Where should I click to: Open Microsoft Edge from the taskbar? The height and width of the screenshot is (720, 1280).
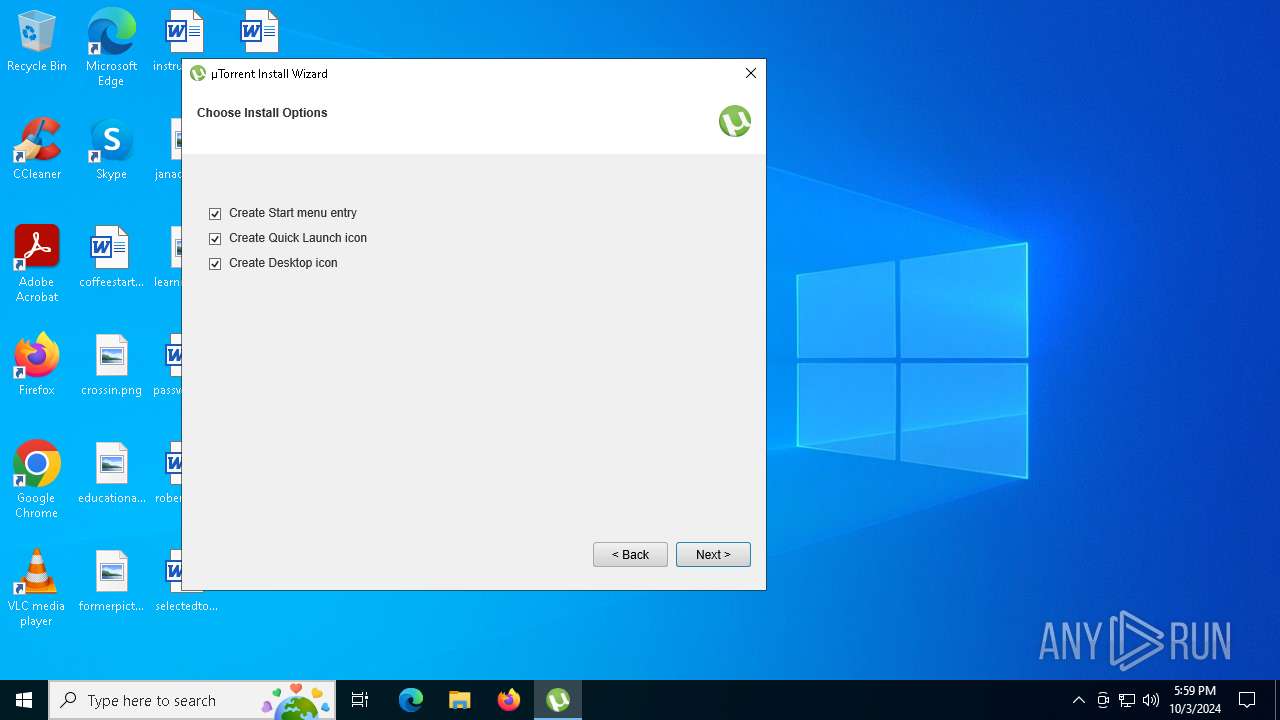[x=411, y=700]
